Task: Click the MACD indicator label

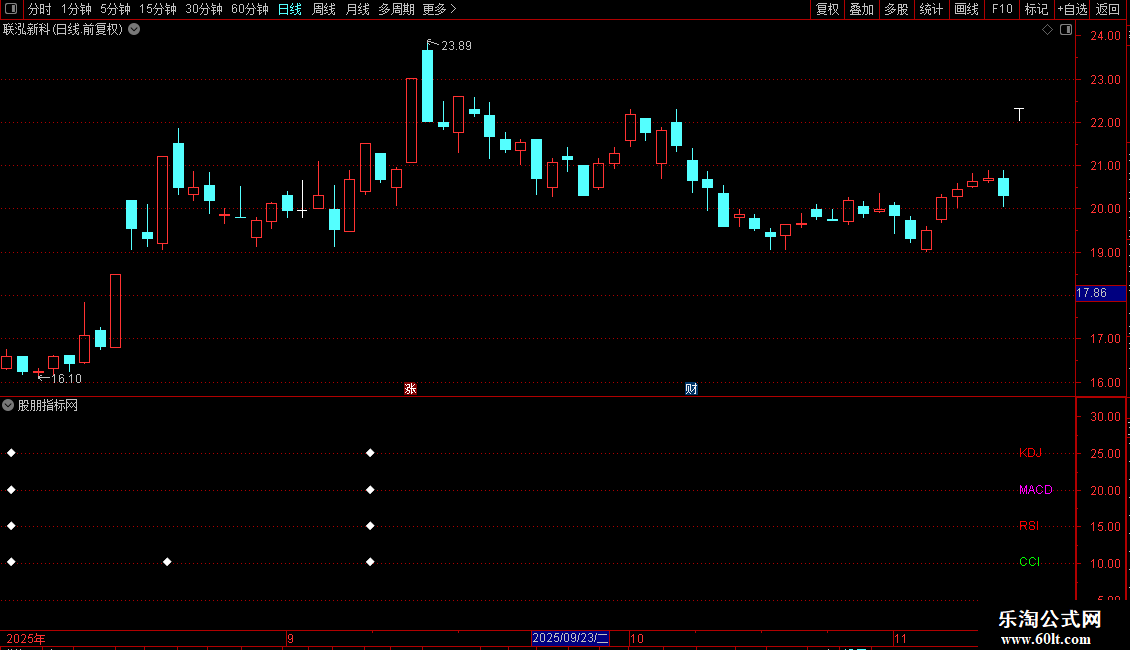Action: 1036,490
